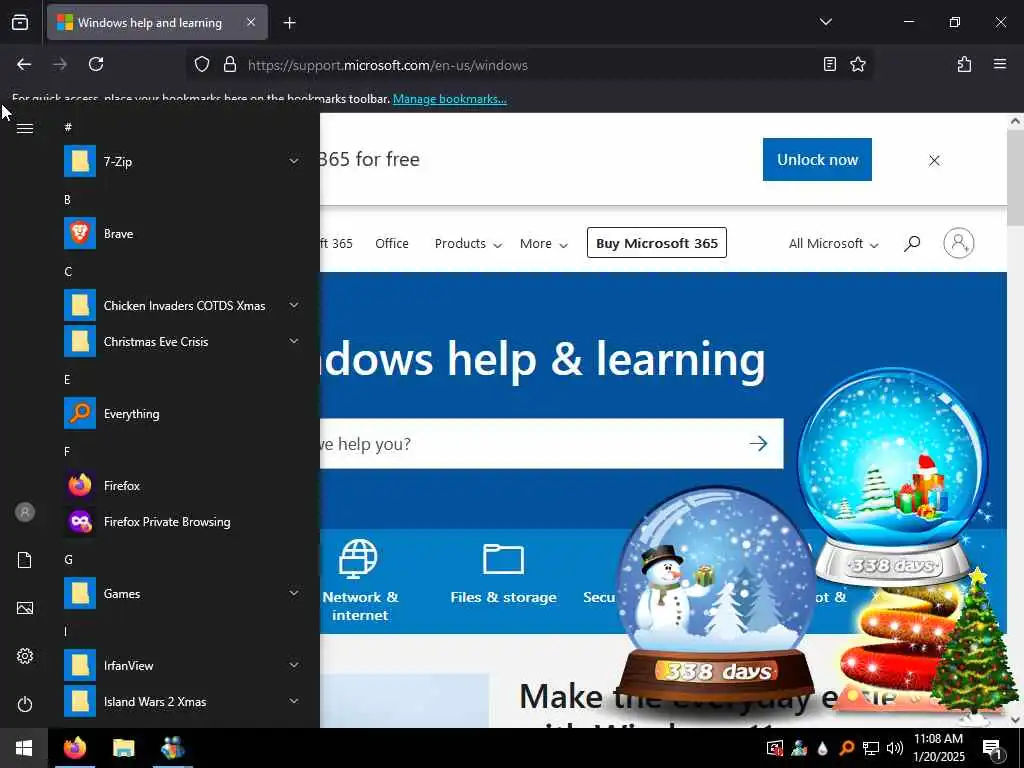Image resolution: width=1024 pixels, height=768 pixels.
Task: Expand the 7-Zip folder chevron
Action: pyautogui.click(x=294, y=161)
